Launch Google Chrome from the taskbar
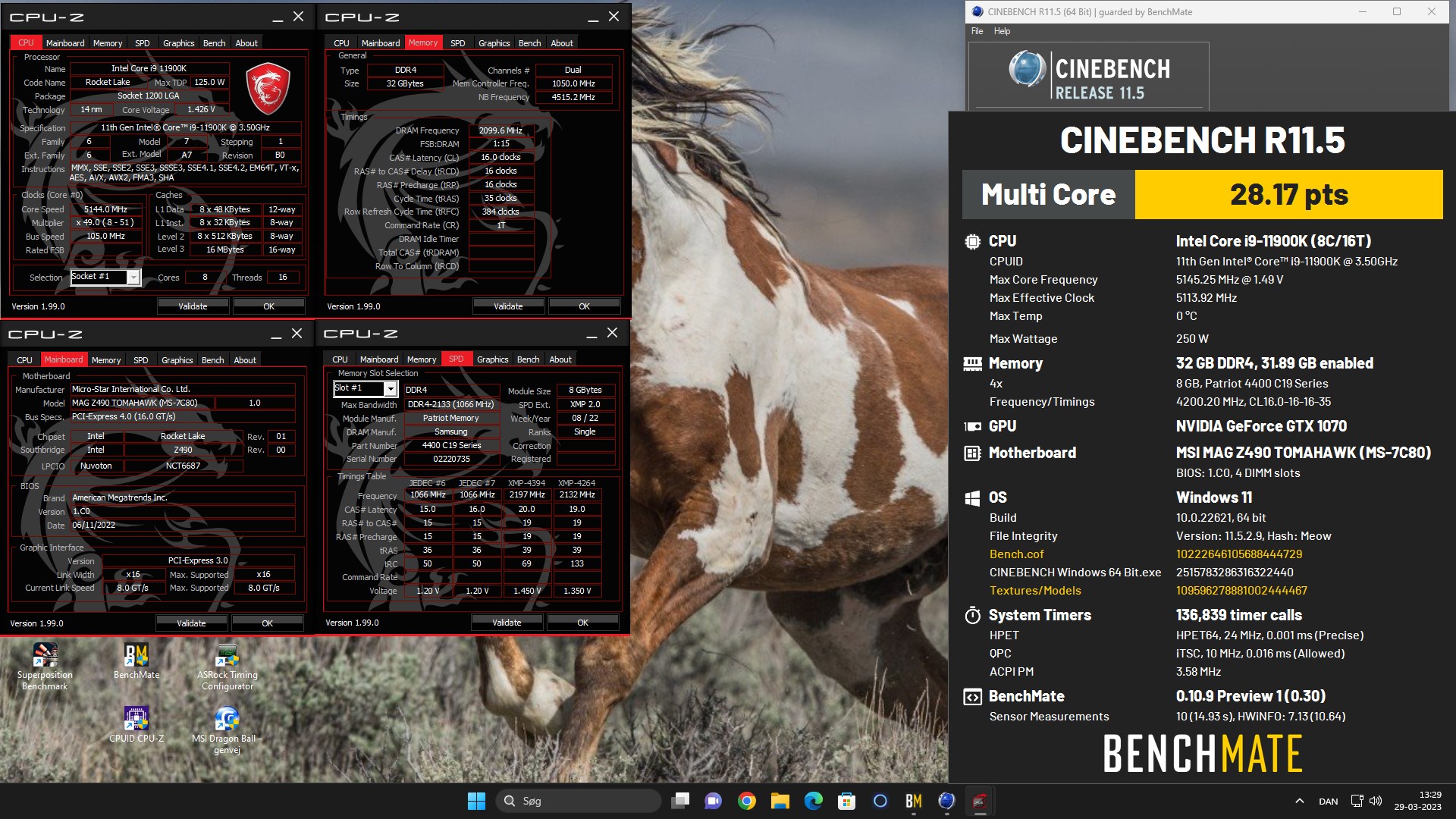The image size is (1456, 819). tap(747, 801)
